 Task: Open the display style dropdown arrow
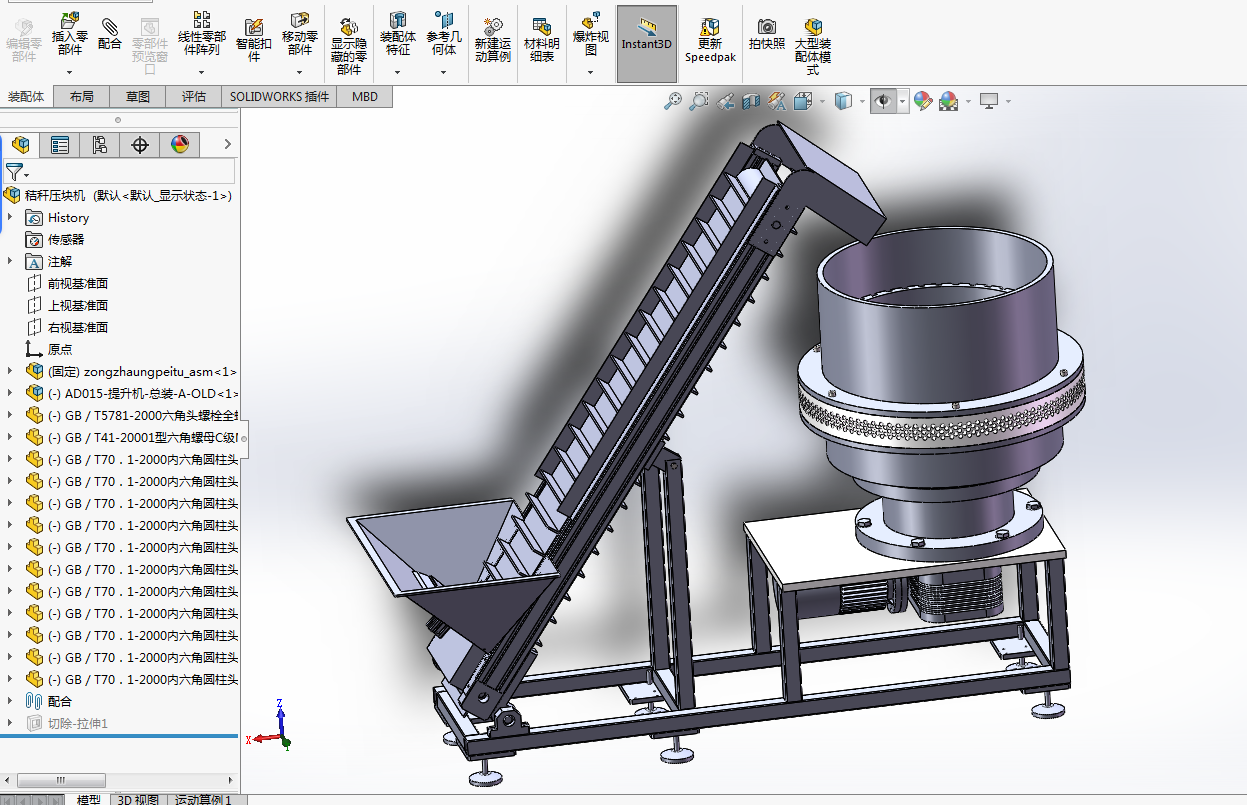click(862, 101)
